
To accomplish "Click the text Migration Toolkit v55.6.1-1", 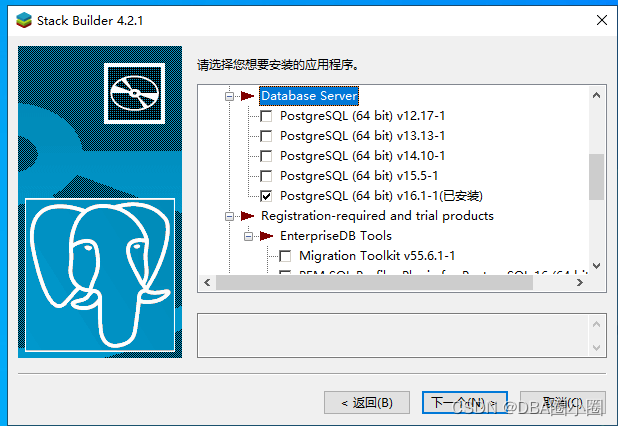I will pos(377,256).
